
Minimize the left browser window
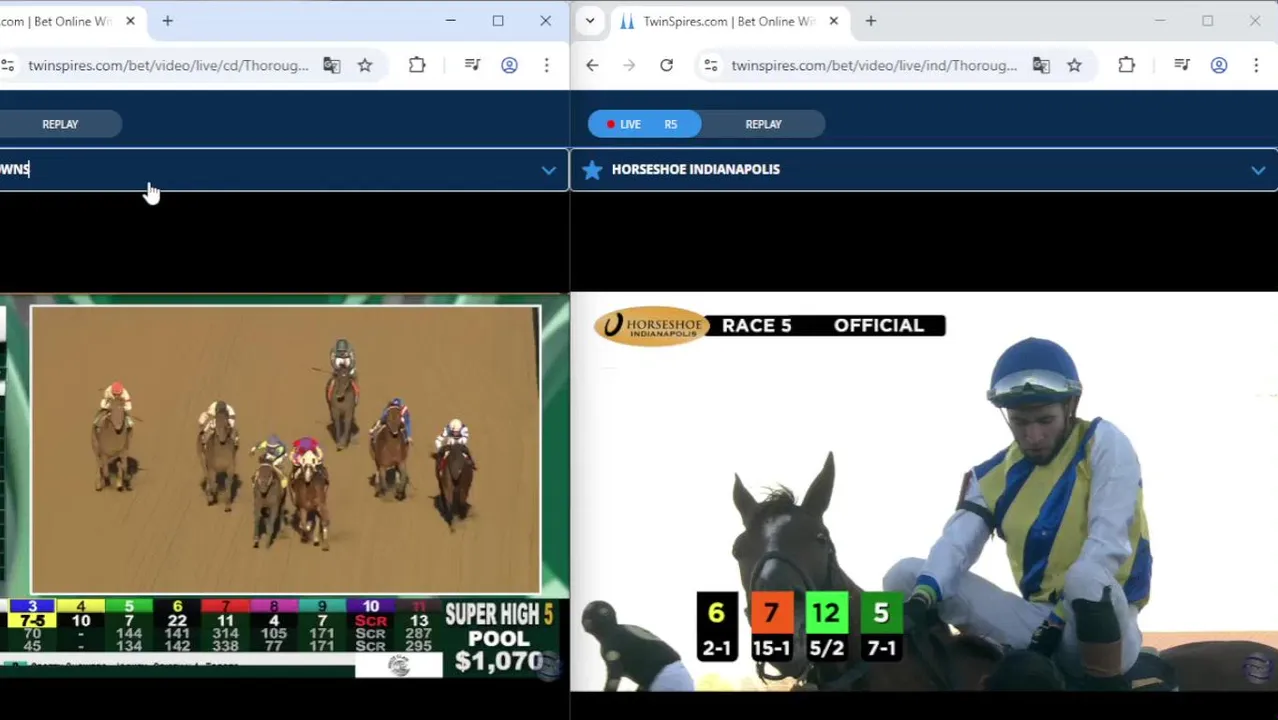(450, 21)
